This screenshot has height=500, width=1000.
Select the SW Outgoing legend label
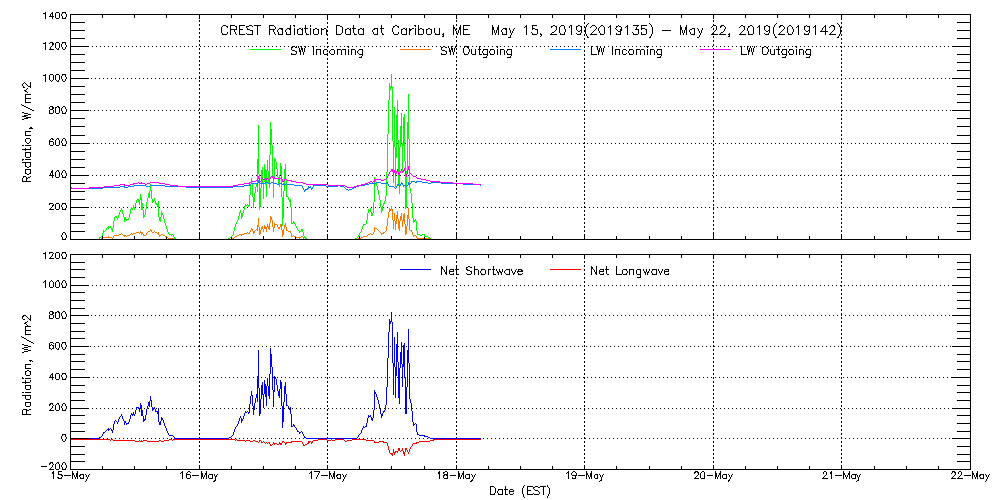(x=476, y=51)
